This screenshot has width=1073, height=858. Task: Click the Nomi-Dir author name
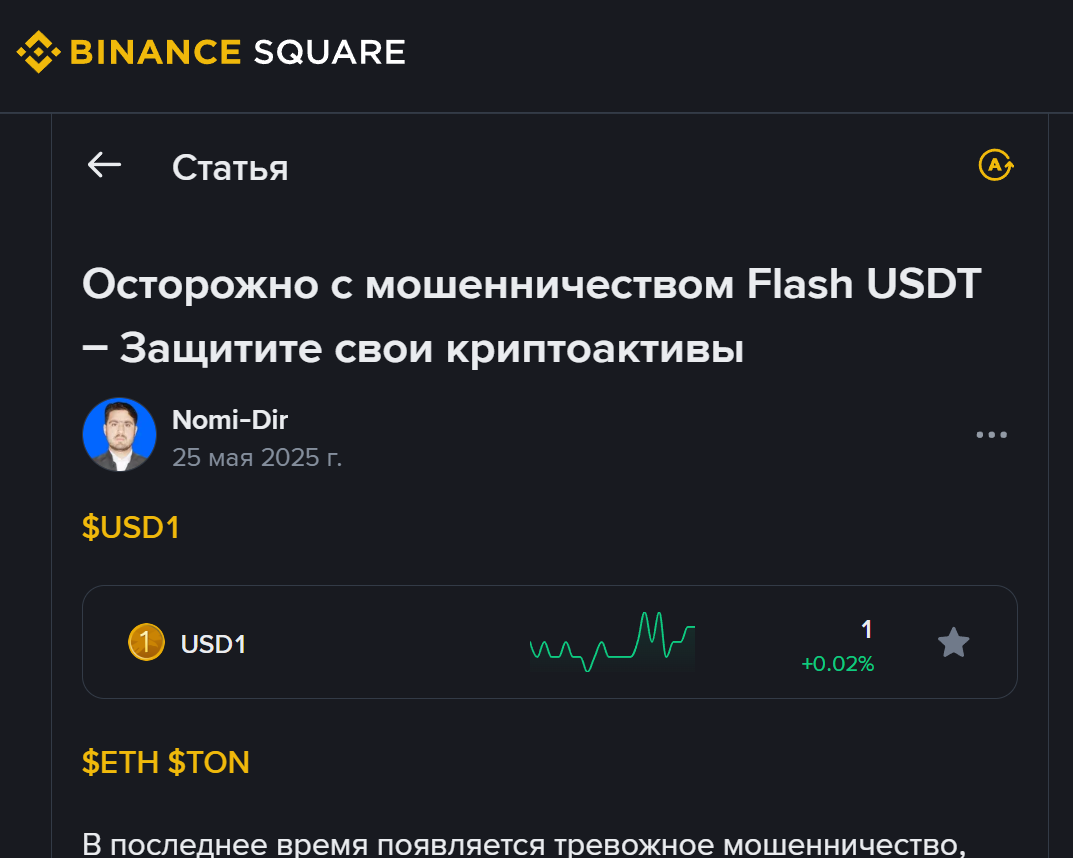click(x=229, y=420)
